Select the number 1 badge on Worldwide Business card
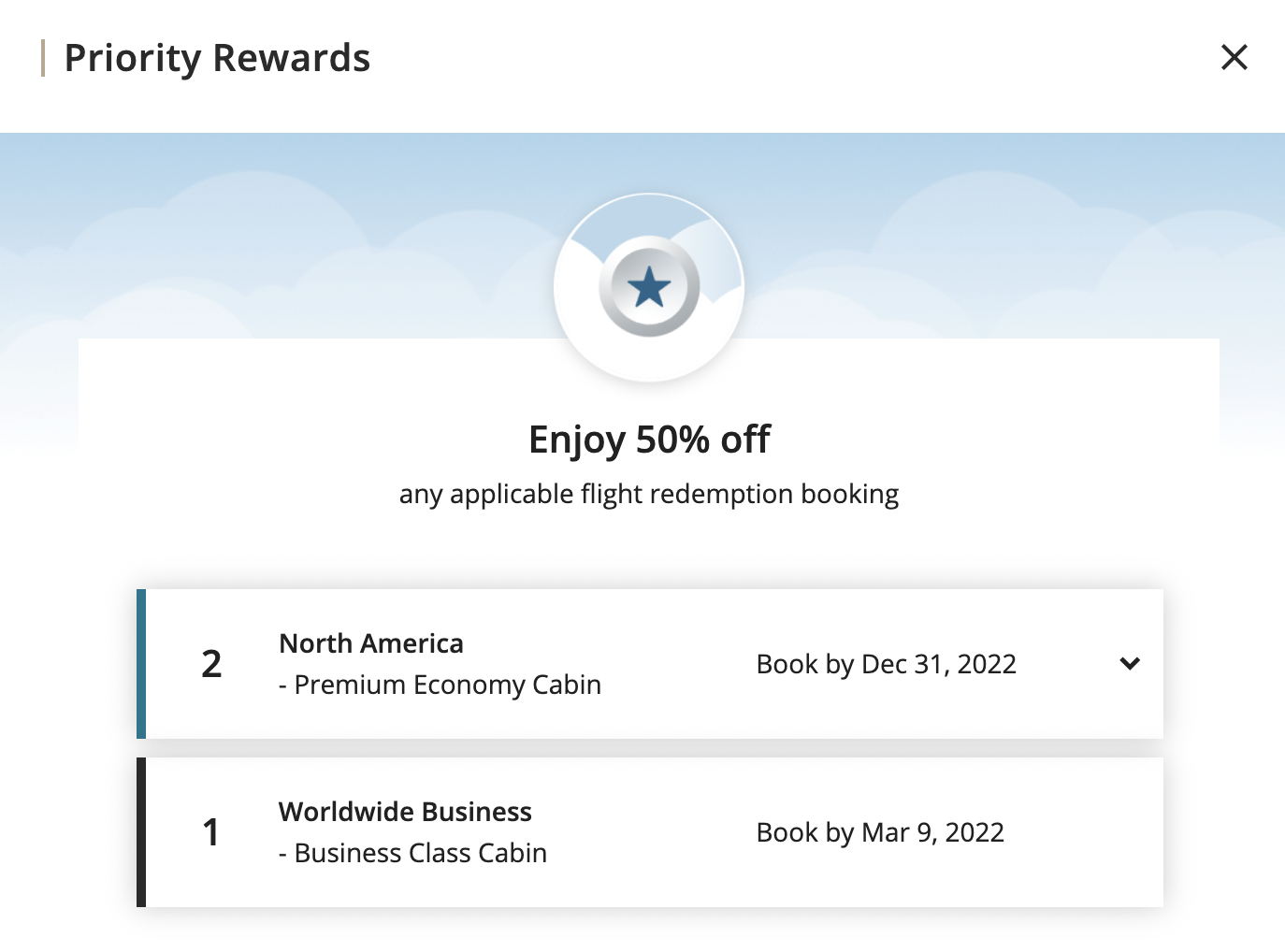Image resolution: width=1285 pixels, height=952 pixels. click(x=211, y=832)
